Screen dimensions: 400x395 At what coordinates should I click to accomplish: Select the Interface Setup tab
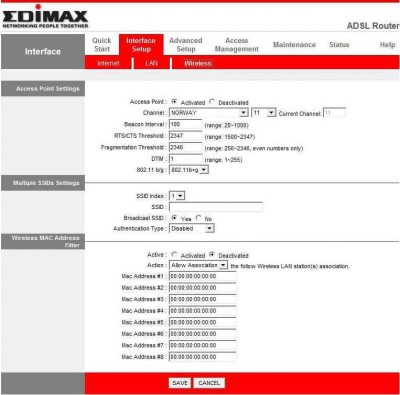coord(141,45)
